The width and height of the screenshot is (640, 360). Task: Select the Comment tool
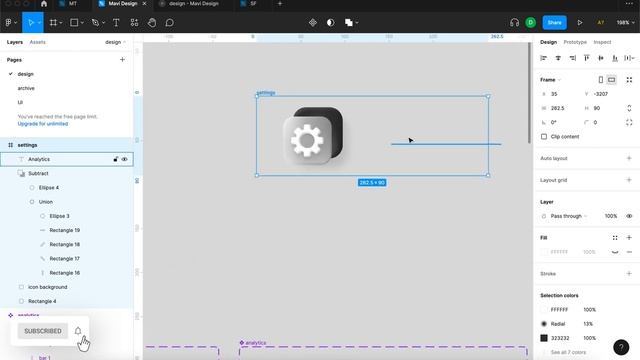(x=169, y=22)
